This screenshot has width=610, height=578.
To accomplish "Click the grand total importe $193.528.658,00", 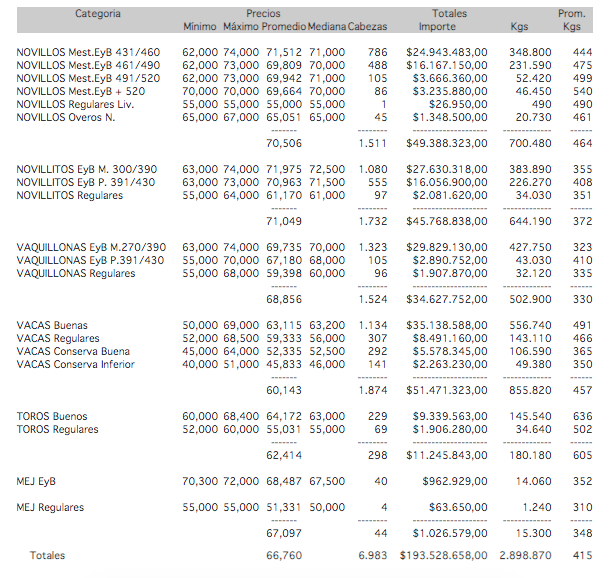I will (446, 554).
